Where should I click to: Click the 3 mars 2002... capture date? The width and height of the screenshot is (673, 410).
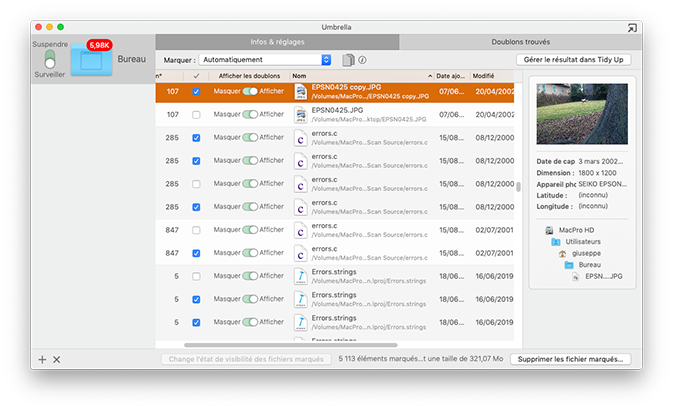600,161
